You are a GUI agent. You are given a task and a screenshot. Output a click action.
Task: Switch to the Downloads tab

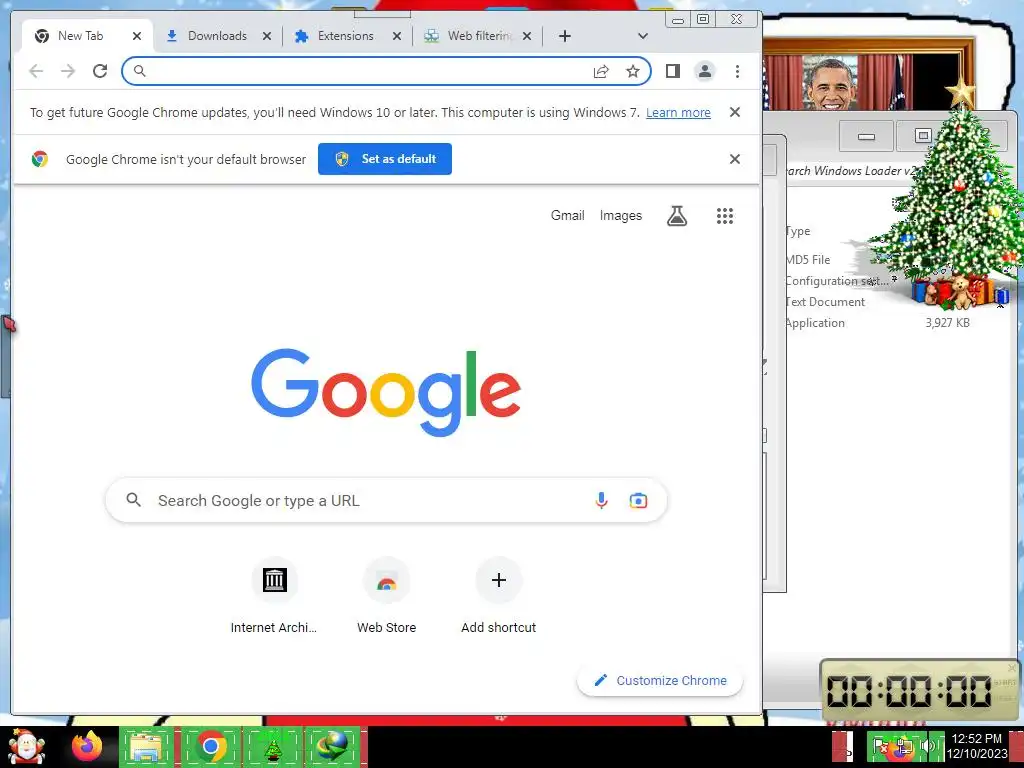[217, 36]
